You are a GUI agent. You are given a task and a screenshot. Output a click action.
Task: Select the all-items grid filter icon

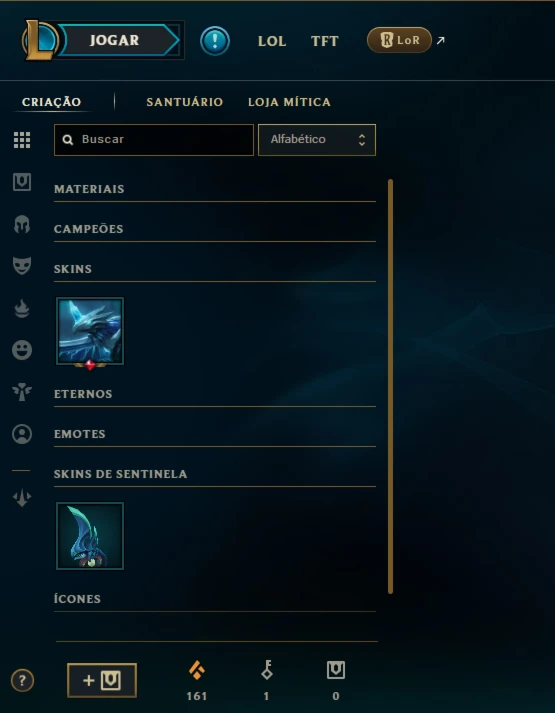[x=22, y=140]
